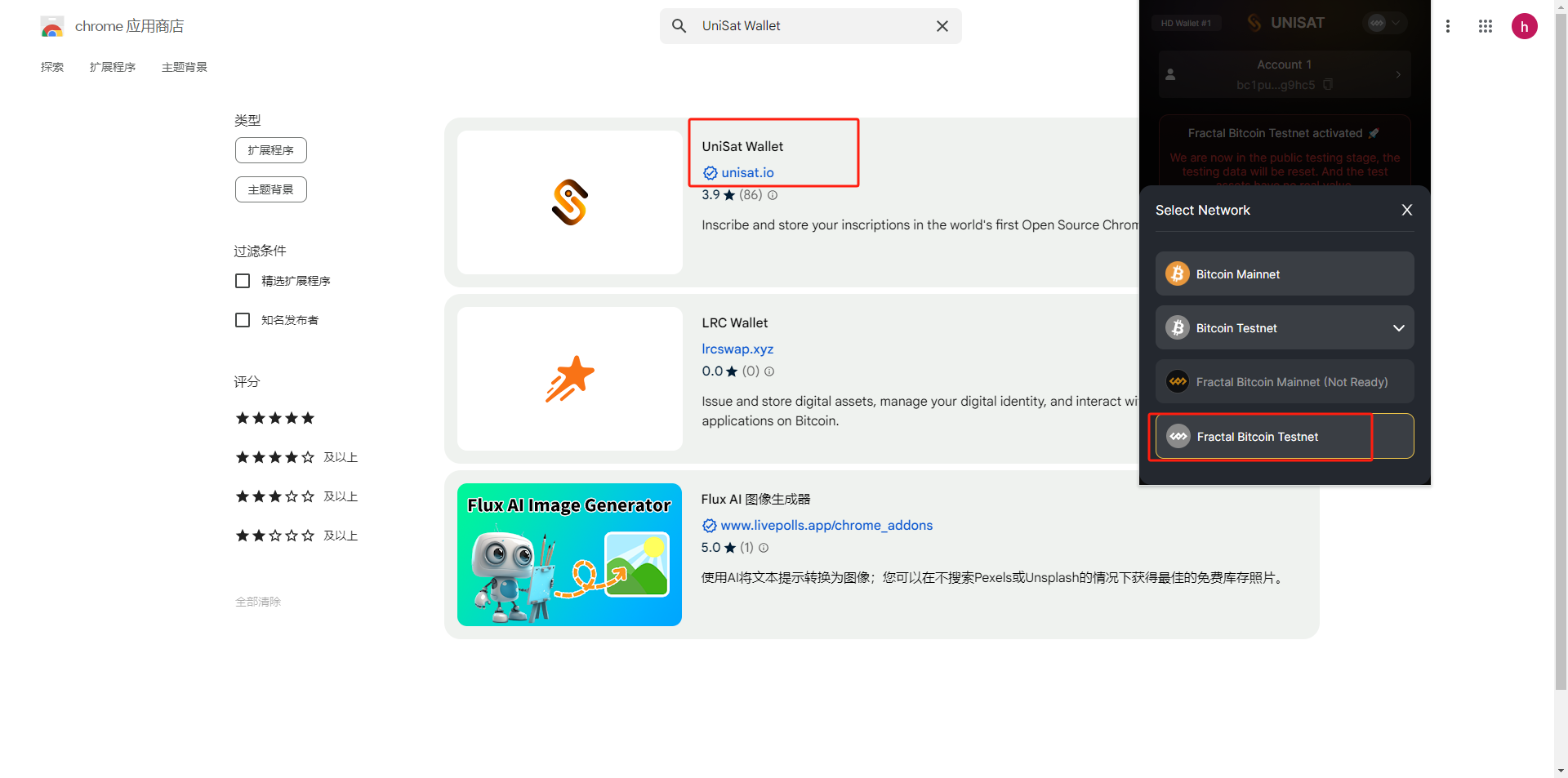Open the profile avatar 'h'
Viewport: 1568px width, 778px height.
click(1524, 26)
